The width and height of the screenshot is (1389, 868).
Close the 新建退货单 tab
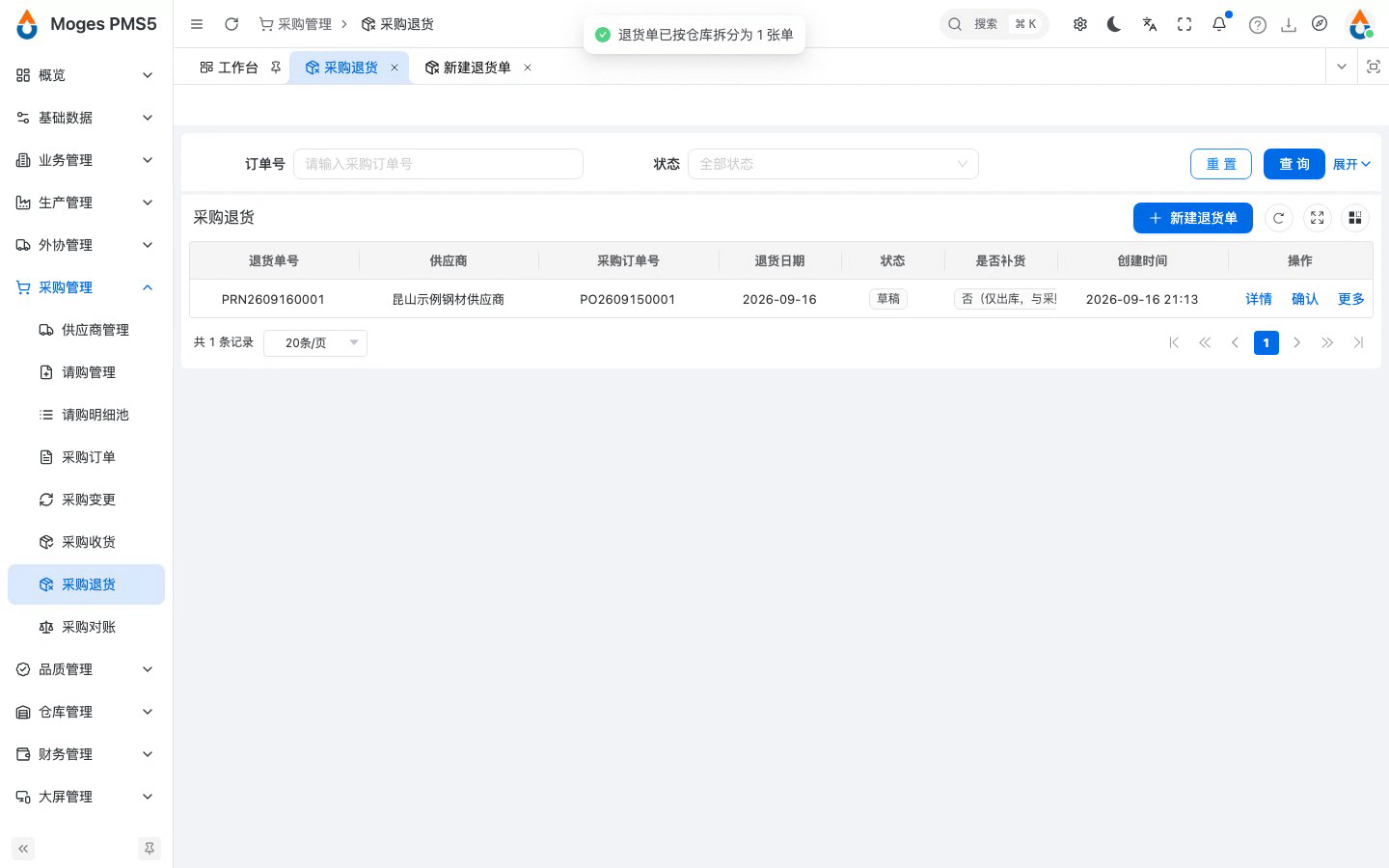[528, 68]
